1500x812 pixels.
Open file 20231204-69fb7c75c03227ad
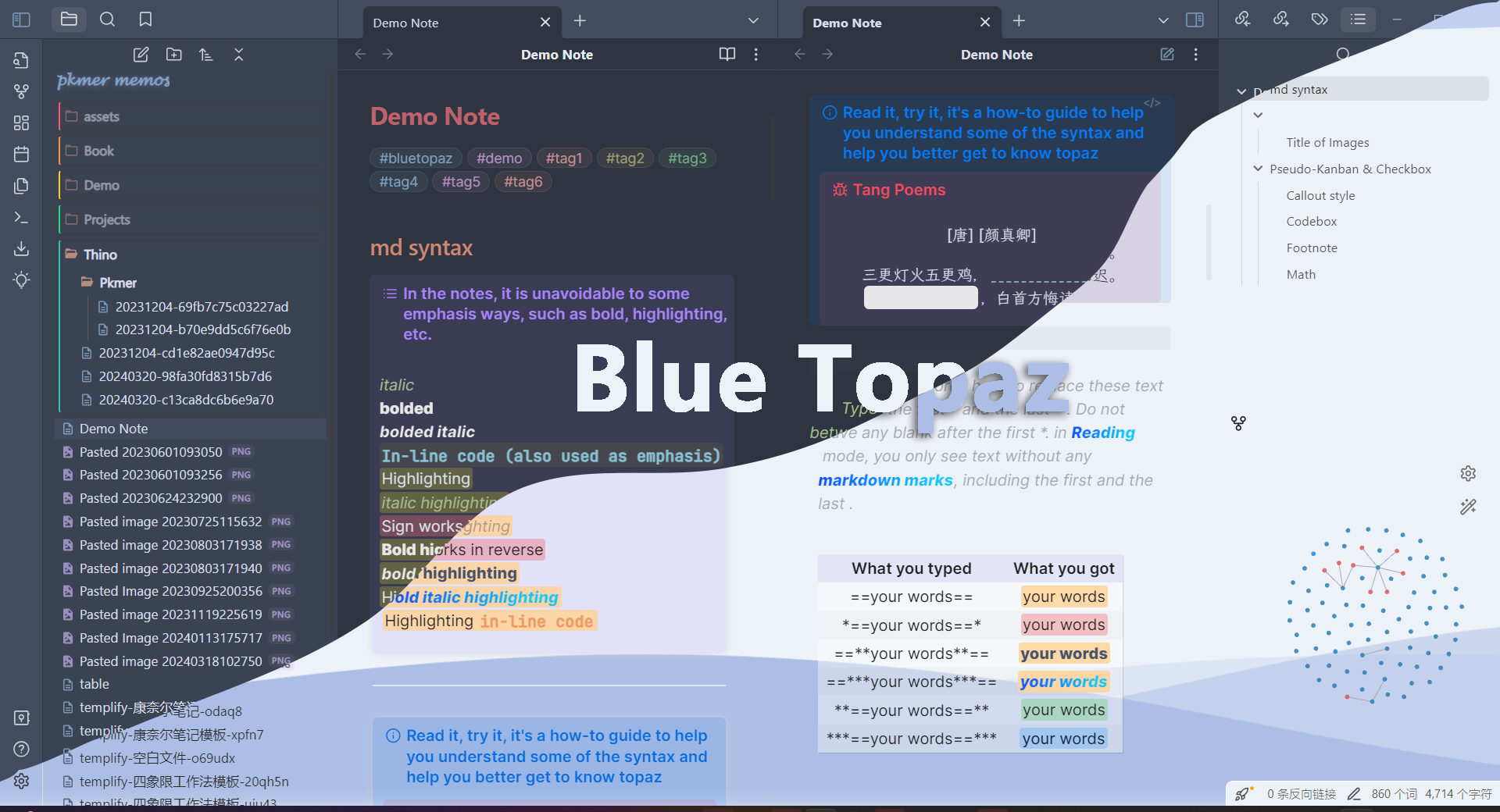tap(202, 307)
